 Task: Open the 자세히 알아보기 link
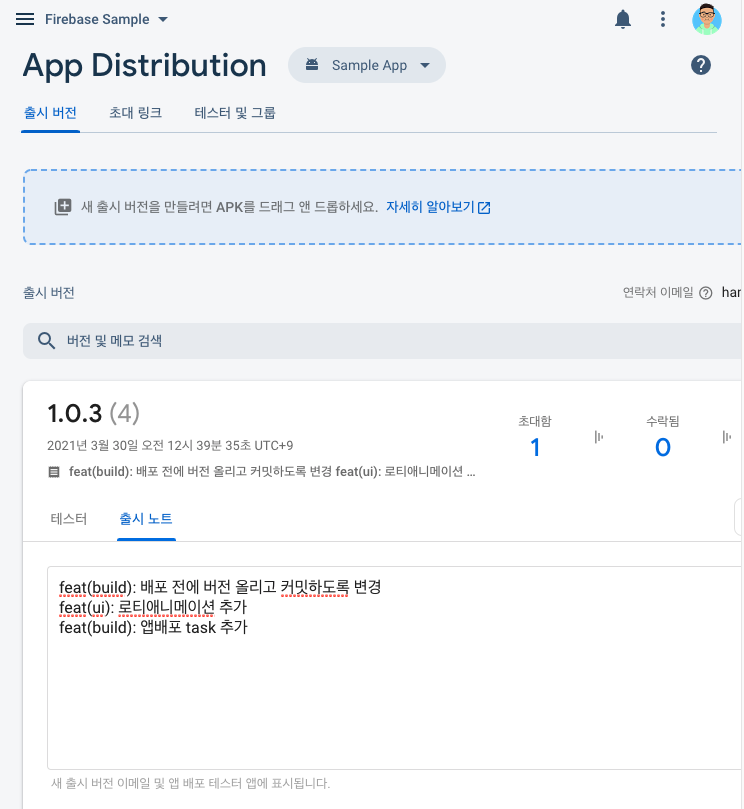click(x=438, y=207)
